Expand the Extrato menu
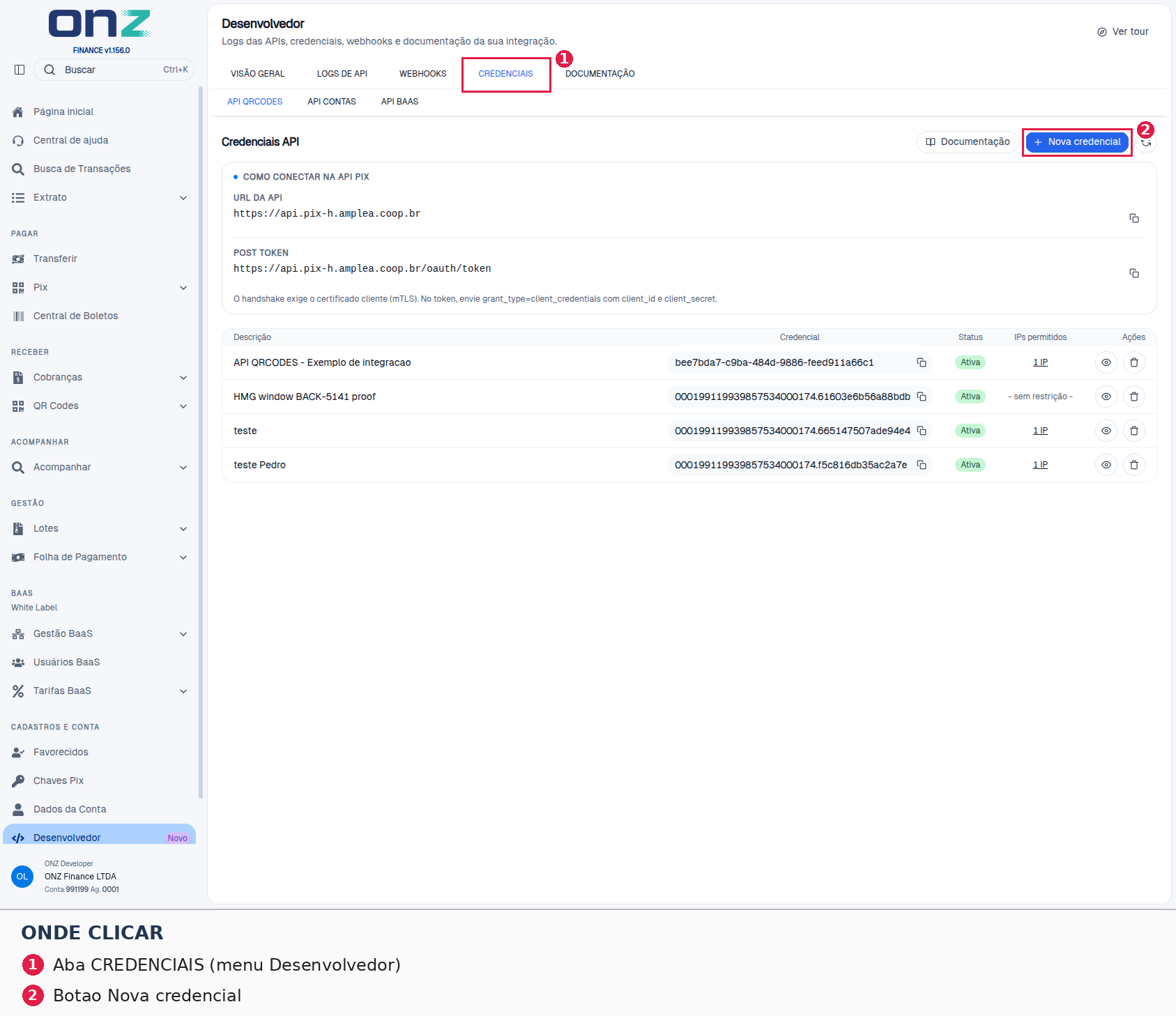This screenshot has height=1016, width=1176. point(99,197)
